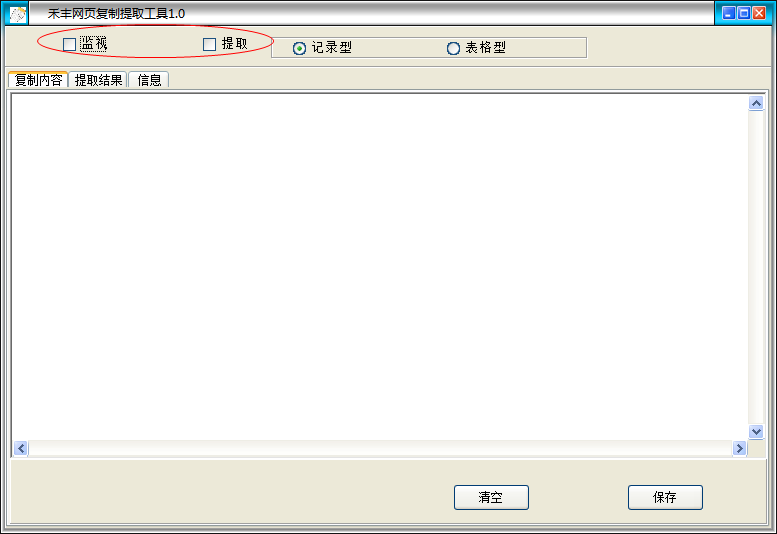
Task: Click the horizontal scrollbar track
Action: 380,448
